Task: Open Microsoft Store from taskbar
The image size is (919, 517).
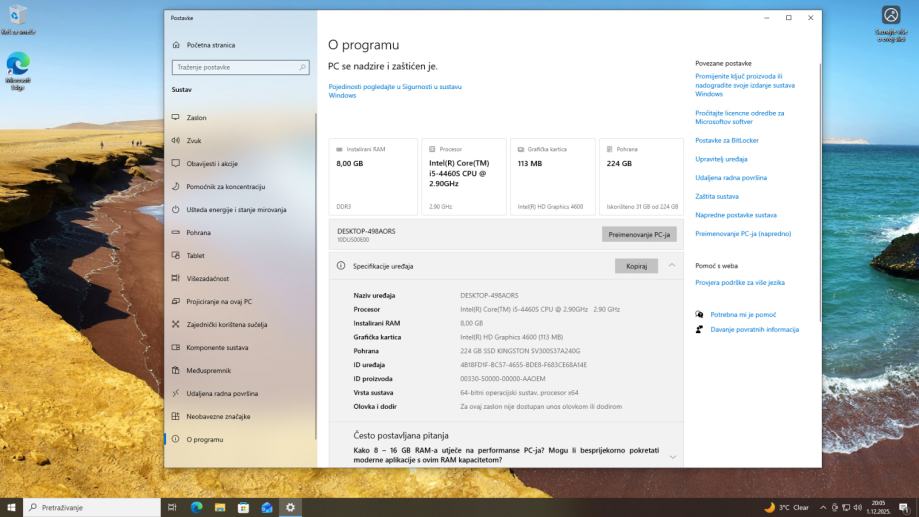Action: (243, 508)
